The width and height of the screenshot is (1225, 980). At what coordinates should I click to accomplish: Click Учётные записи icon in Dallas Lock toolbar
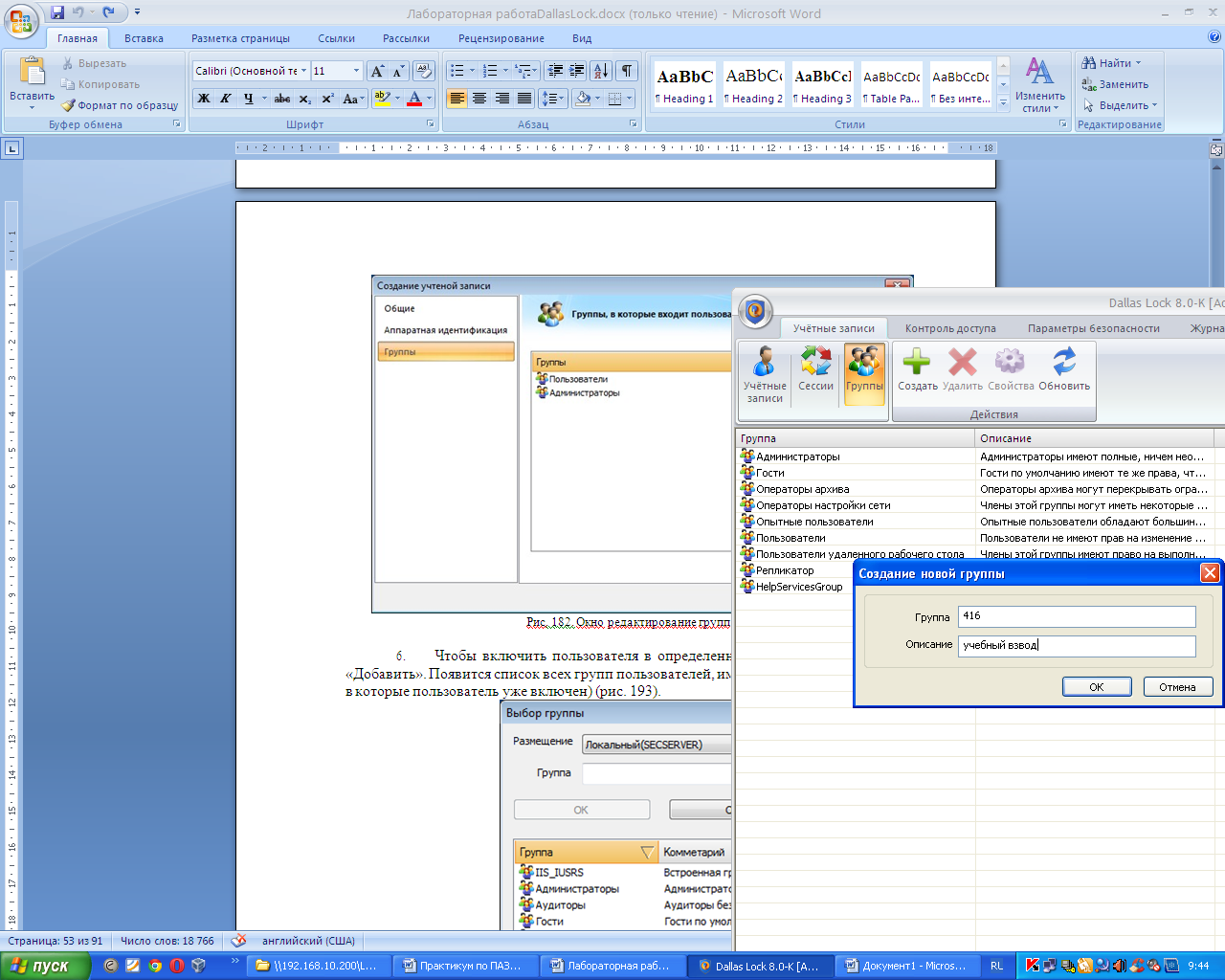click(x=765, y=375)
